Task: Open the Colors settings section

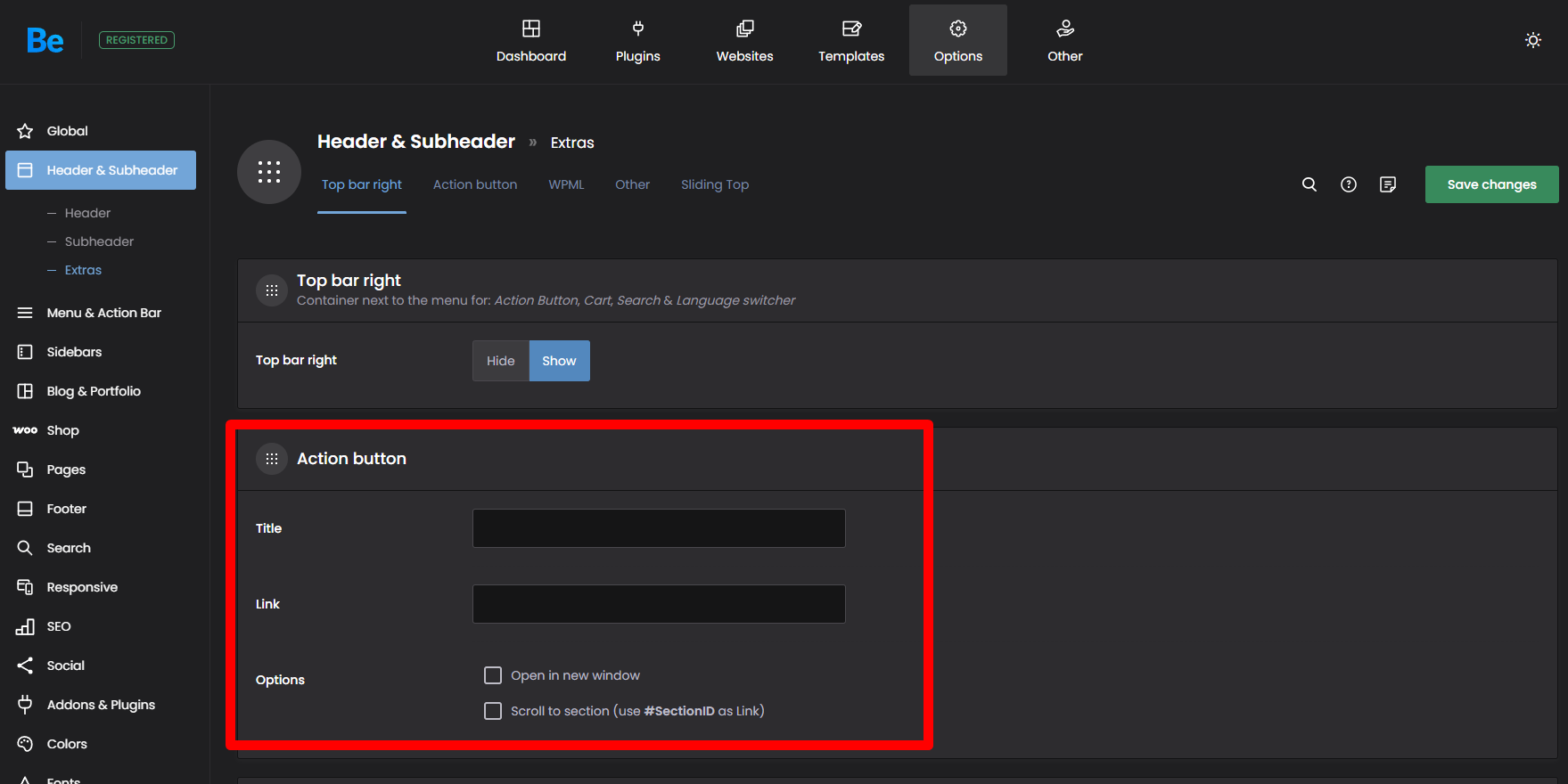Action: [x=67, y=744]
